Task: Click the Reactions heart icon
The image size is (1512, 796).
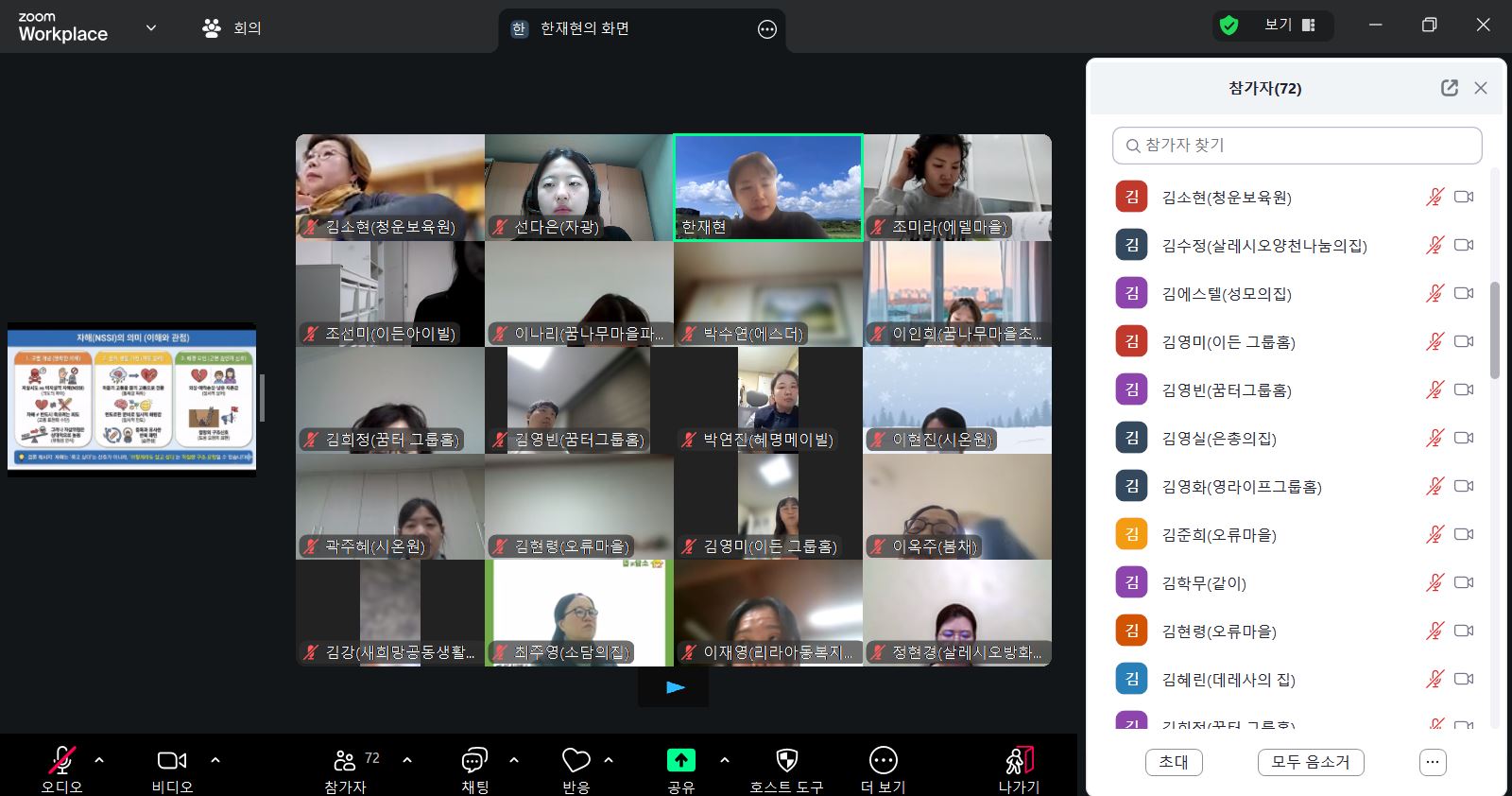Action: click(576, 761)
